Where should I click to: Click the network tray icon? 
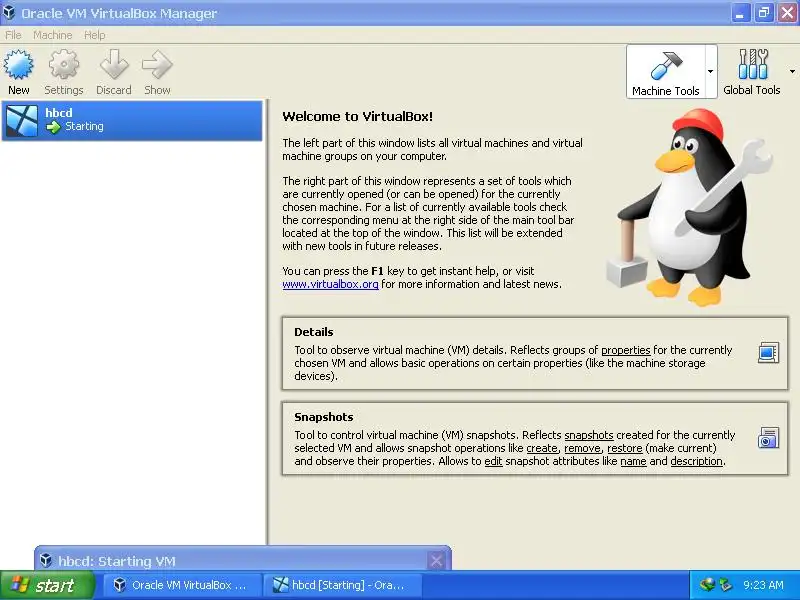707,585
